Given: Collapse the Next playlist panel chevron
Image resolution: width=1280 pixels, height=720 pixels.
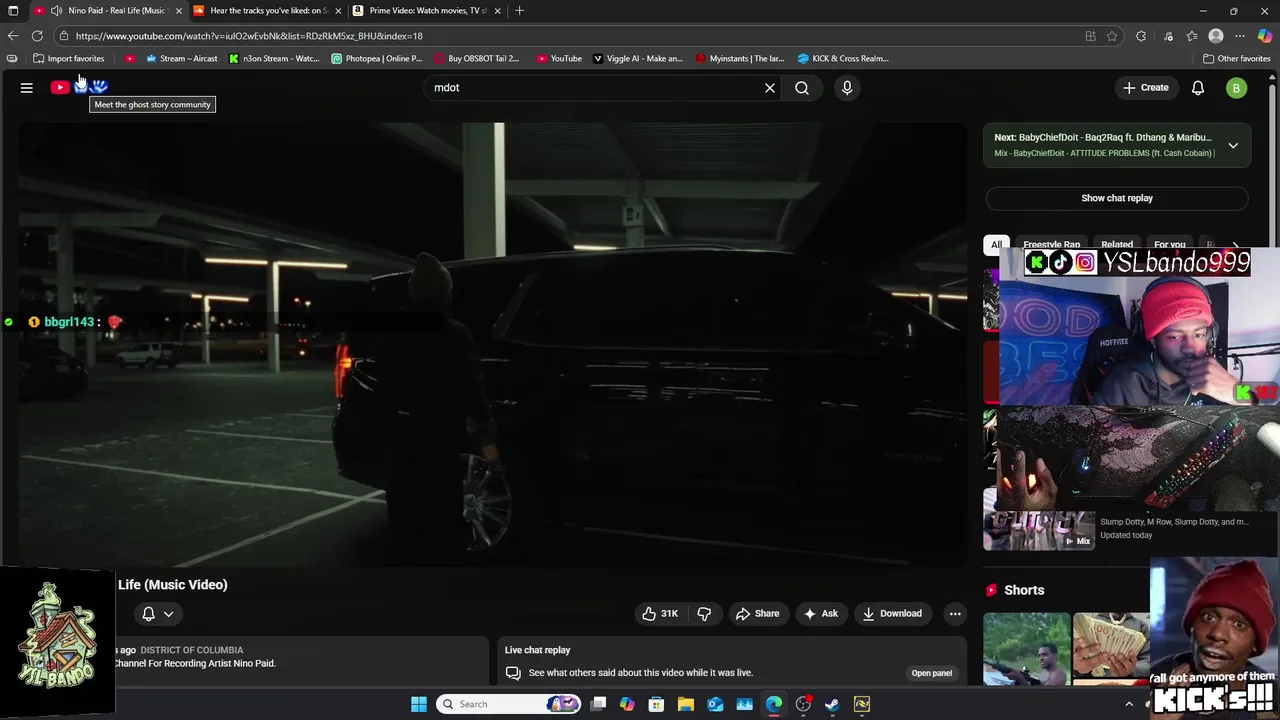Looking at the screenshot, I should pyautogui.click(x=1233, y=145).
